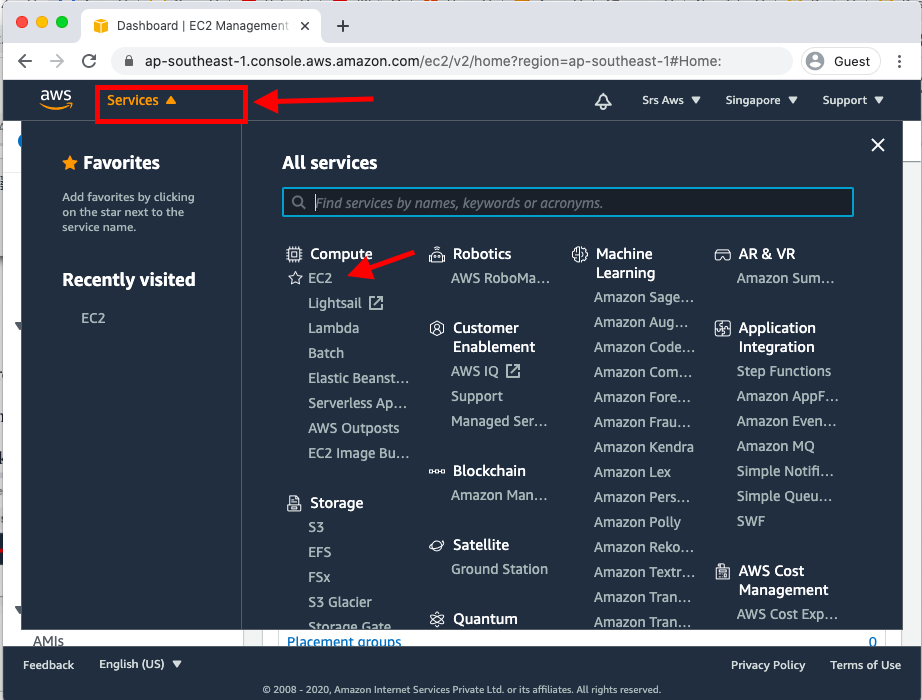This screenshot has height=700, width=922.
Task: Expand the Singapore region dropdown
Action: (x=762, y=100)
